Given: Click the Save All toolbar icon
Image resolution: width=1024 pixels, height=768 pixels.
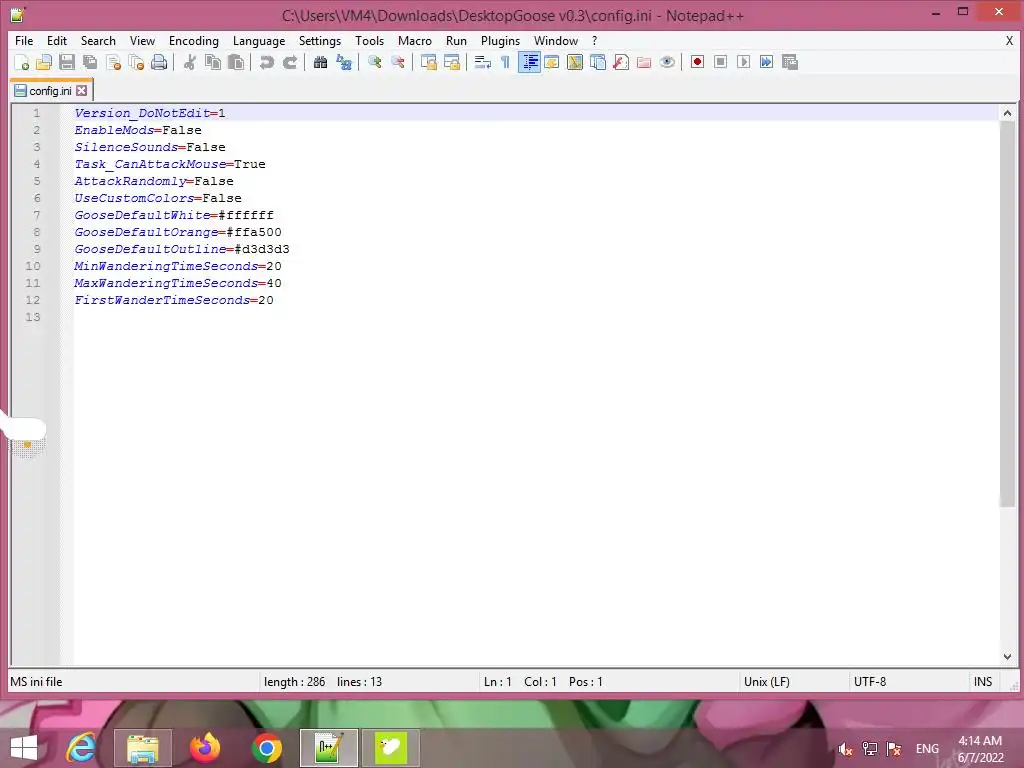Looking at the screenshot, I should 89,62.
